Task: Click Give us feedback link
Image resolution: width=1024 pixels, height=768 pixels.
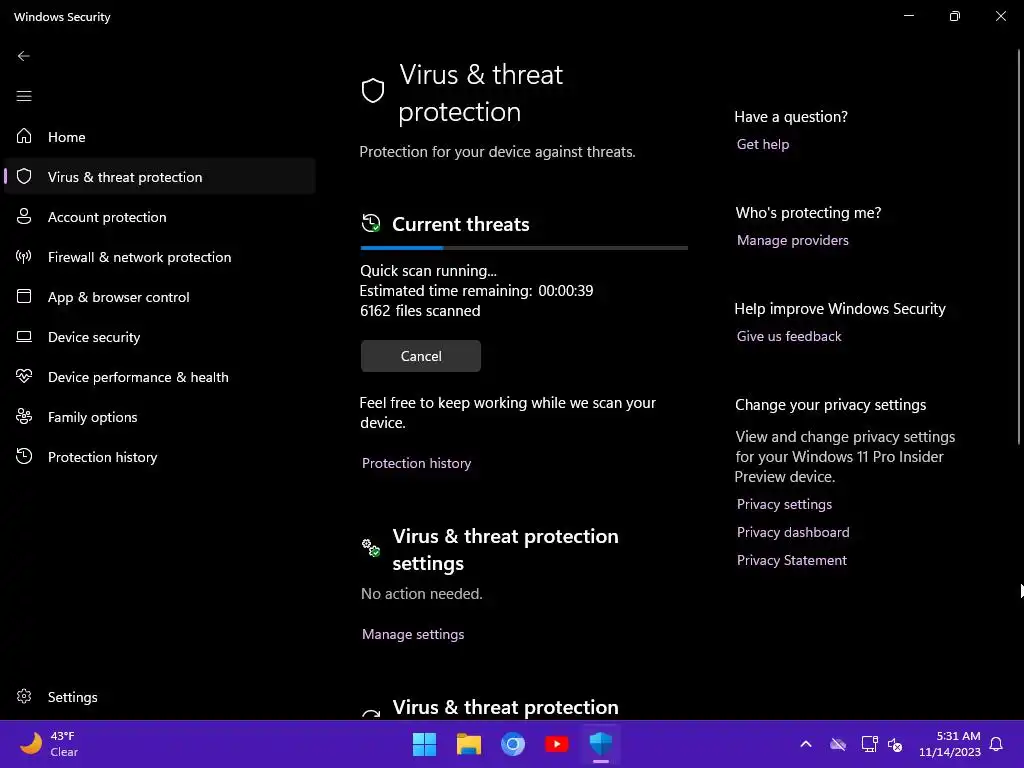Action: 789,336
